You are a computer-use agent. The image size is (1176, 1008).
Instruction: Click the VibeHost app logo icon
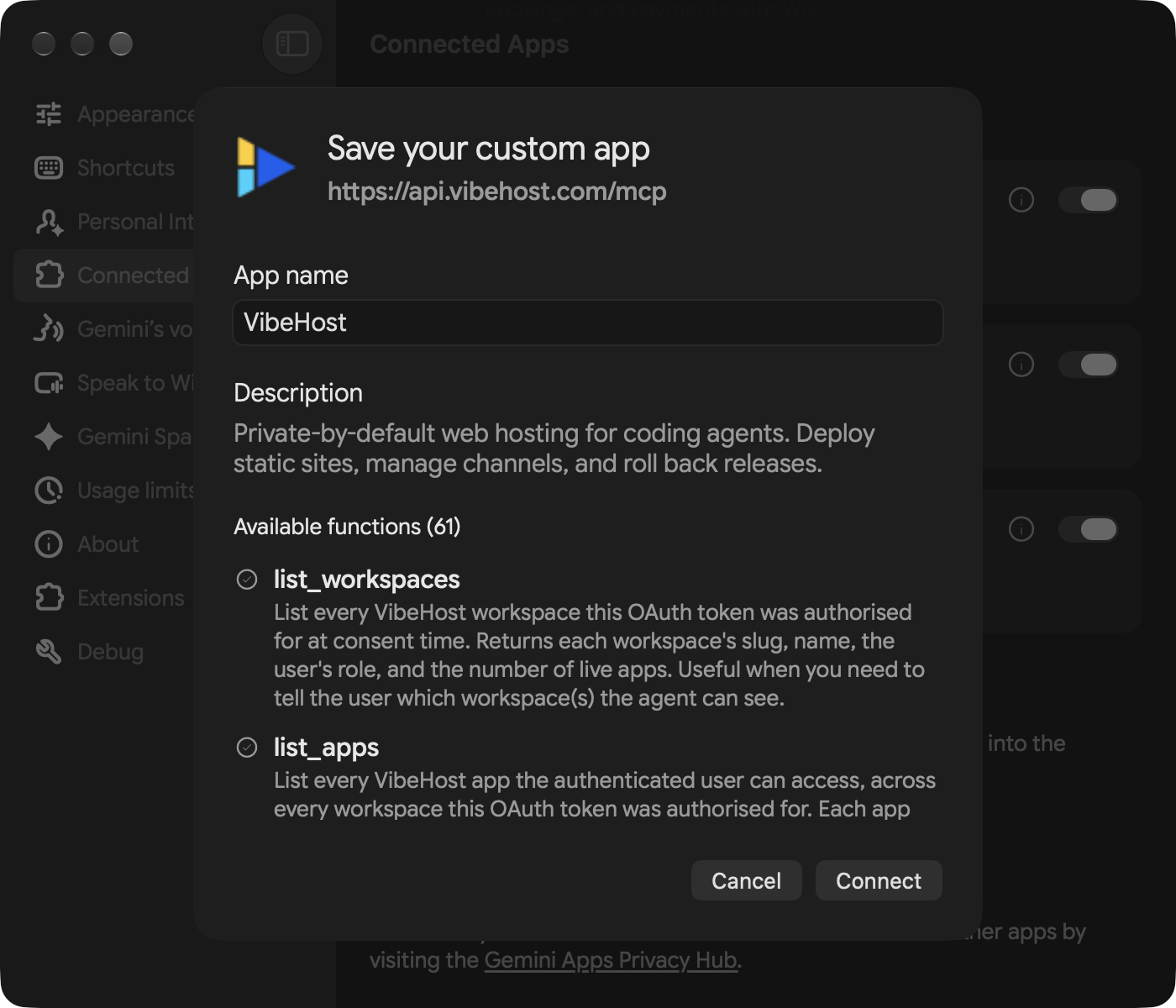click(265, 167)
